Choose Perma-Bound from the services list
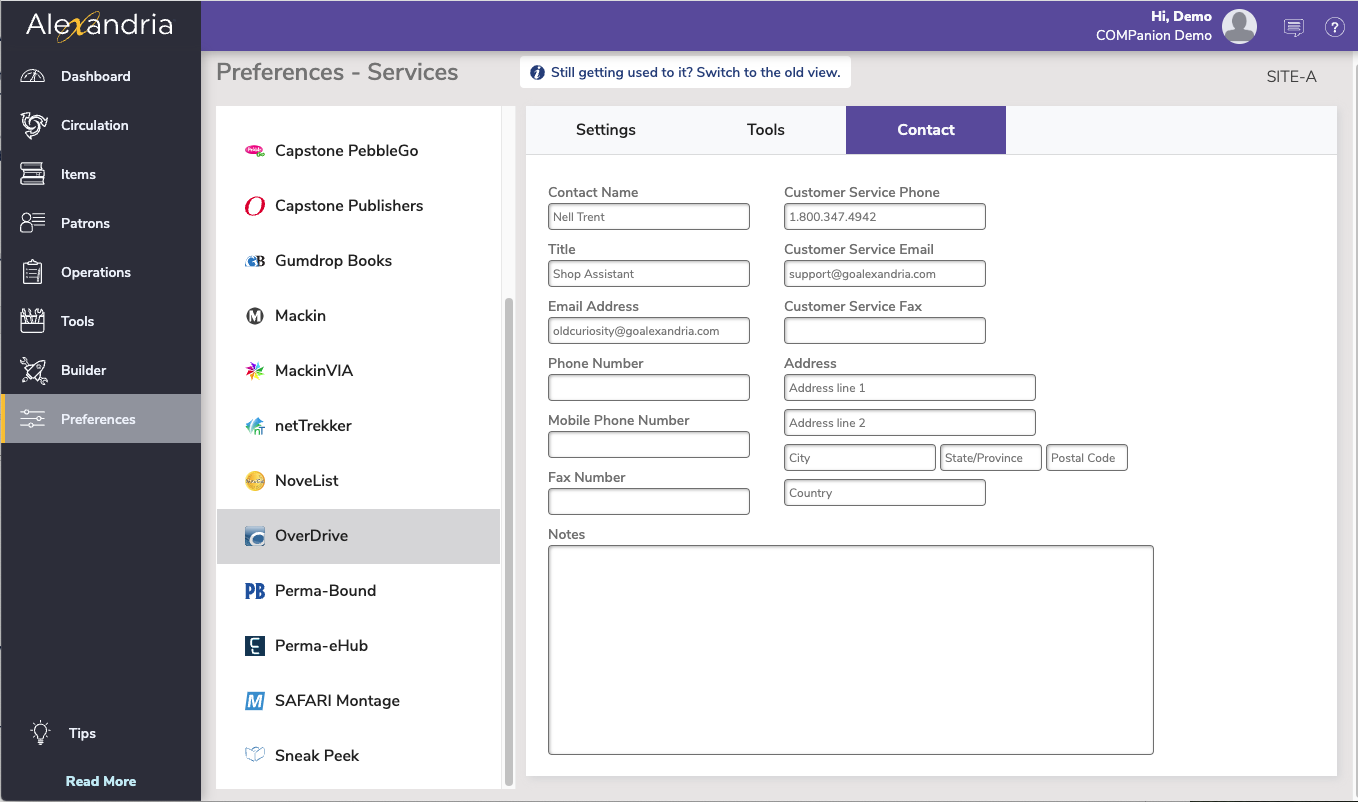Image resolution: width=1358 pixels, height=802 pixels. pos(325,591)
